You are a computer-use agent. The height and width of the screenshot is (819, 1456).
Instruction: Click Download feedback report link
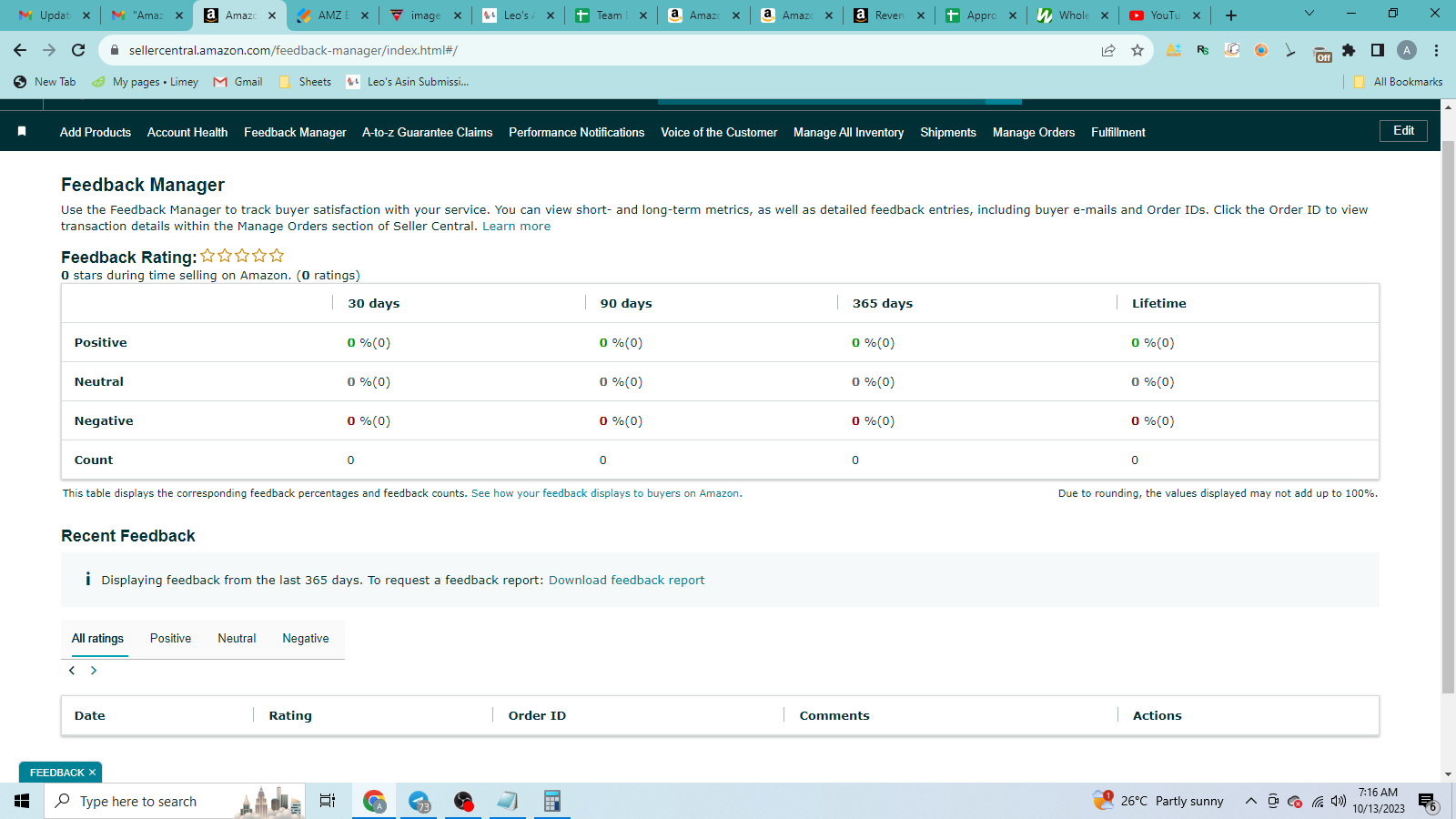626,580
